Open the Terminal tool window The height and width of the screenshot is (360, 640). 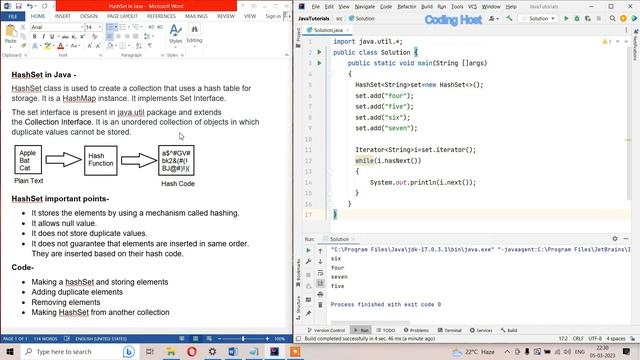(x=449, y=330)
